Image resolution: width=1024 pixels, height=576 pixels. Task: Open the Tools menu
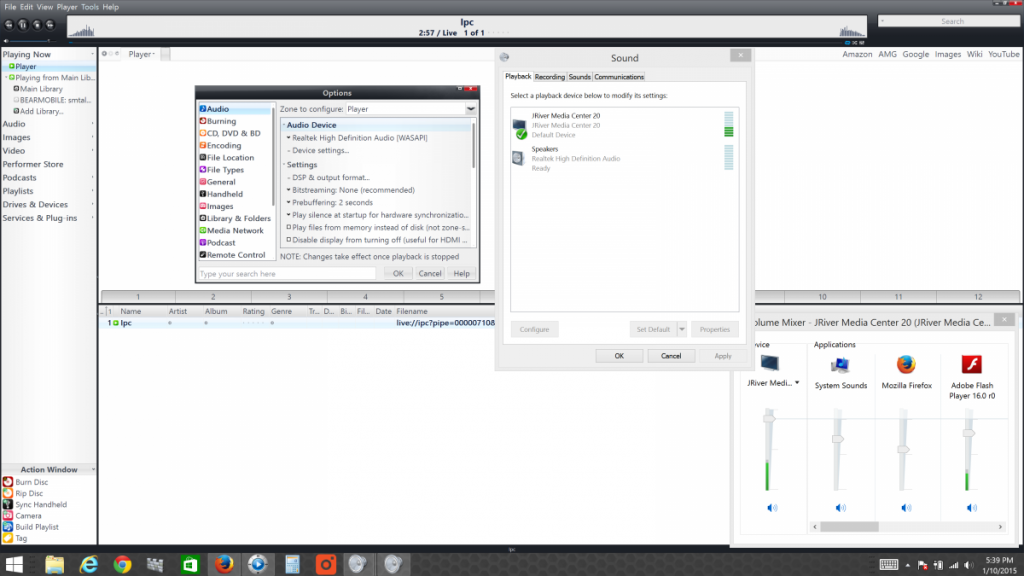tap(90, 7)
